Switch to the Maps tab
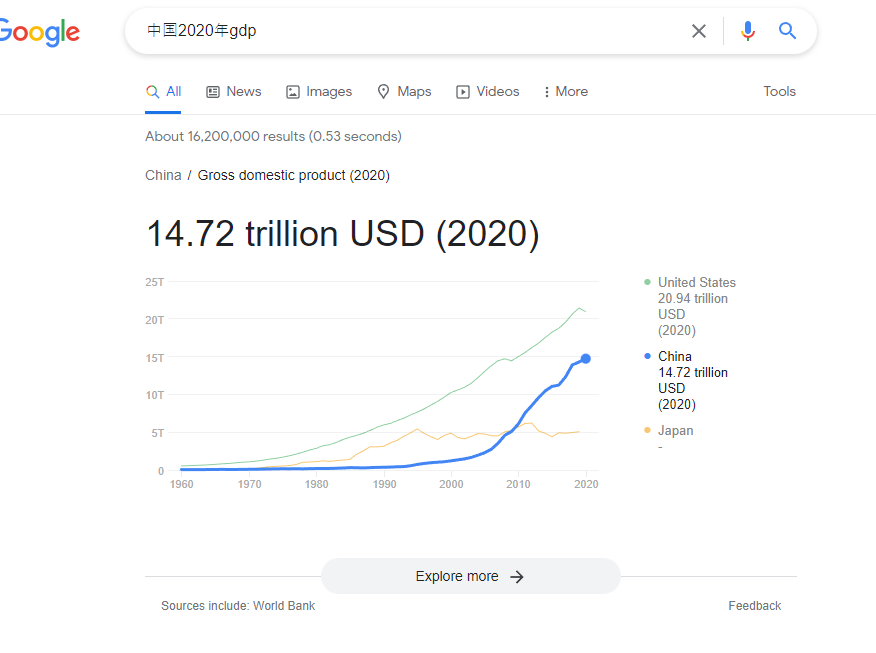Viewport: 876px width, 653px height. pos(404,92)
